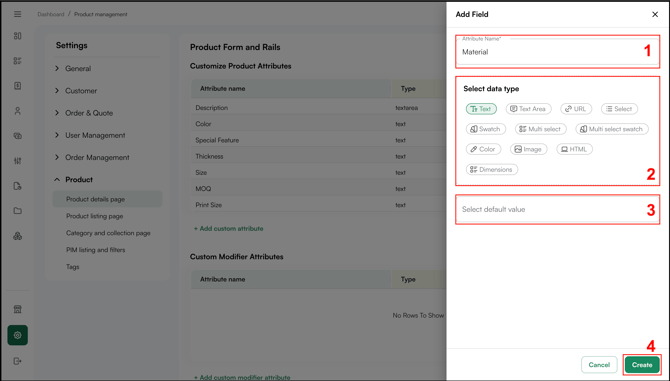Click the Attribute Name input field
The width and height of the screenshot is (670, 381).
[x=558, y=52]
